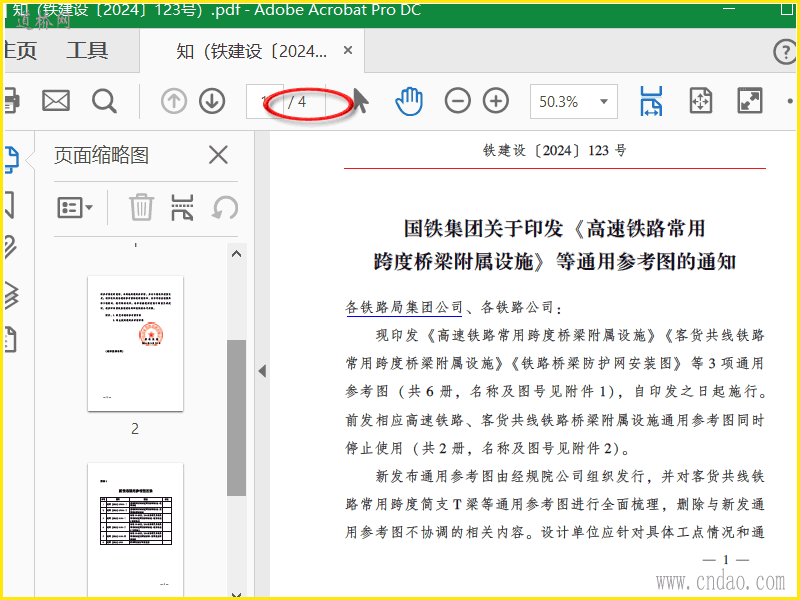Select page 2 thumbnail
The width and height of the screenshot is (800, 600).
(135, 343)
